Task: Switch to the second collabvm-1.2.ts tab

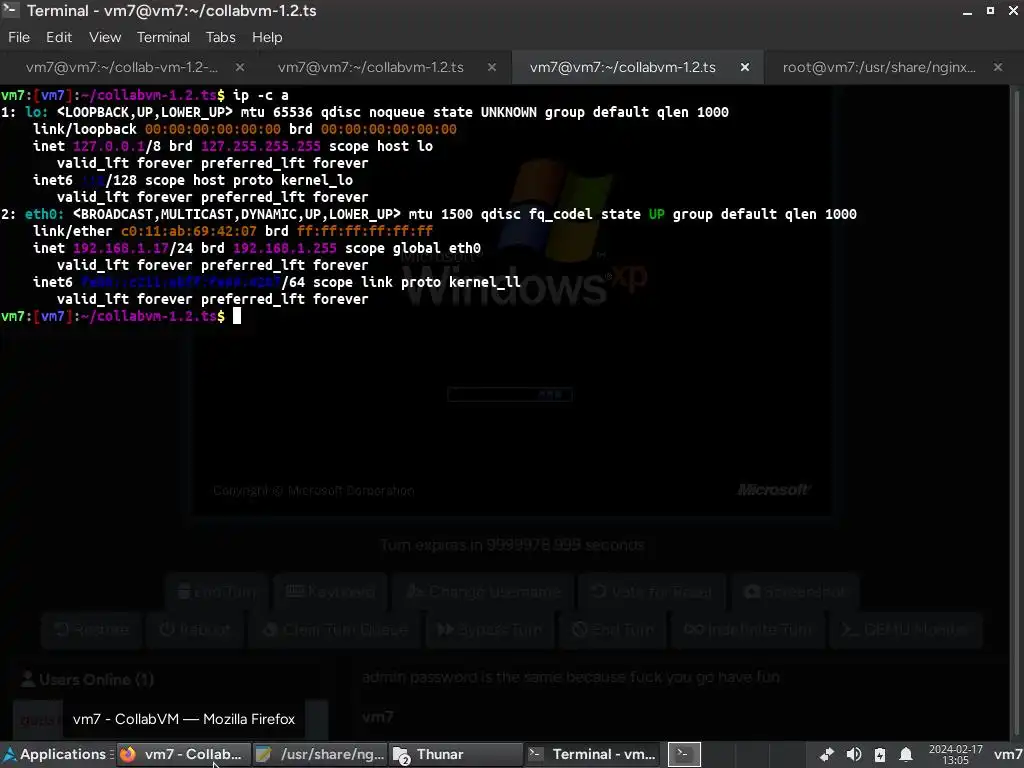Action: (x=370, y=67)
